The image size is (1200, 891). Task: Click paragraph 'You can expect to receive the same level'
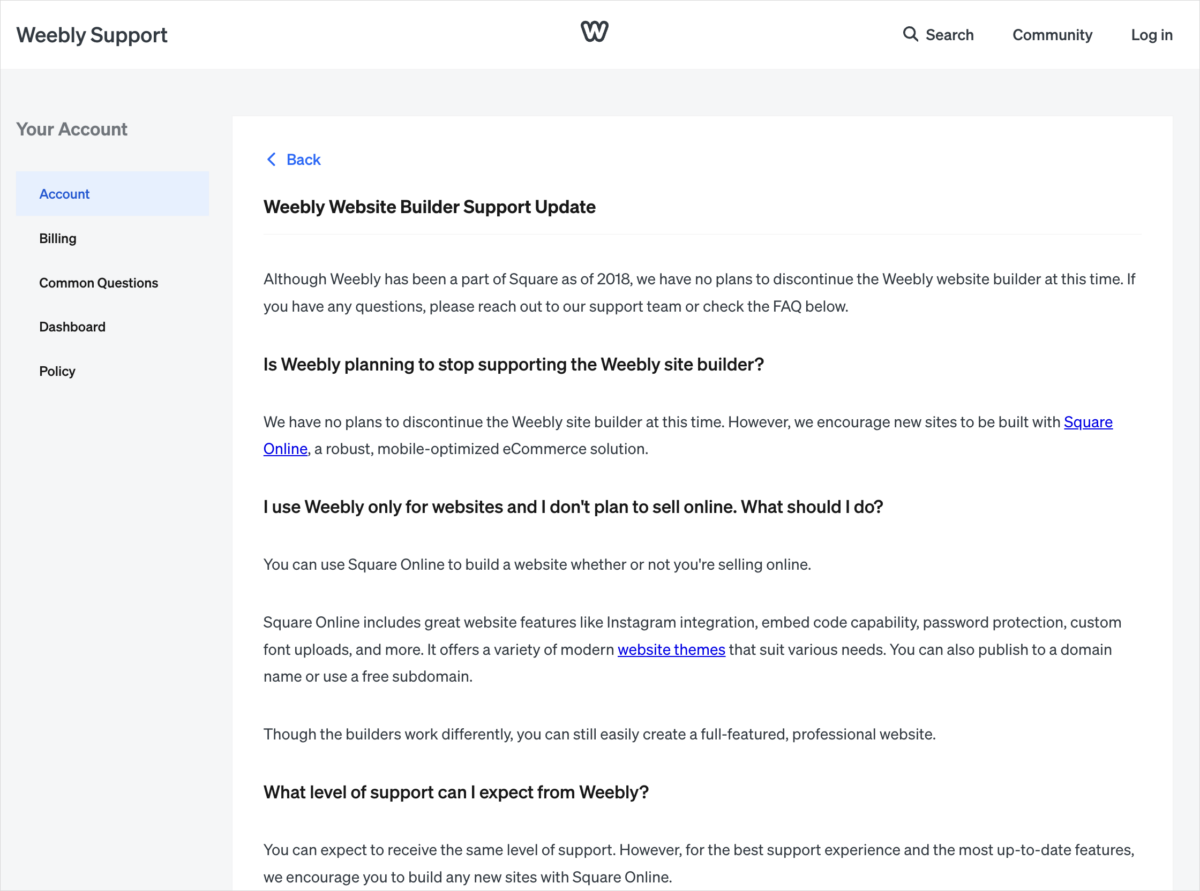(699, 864)
